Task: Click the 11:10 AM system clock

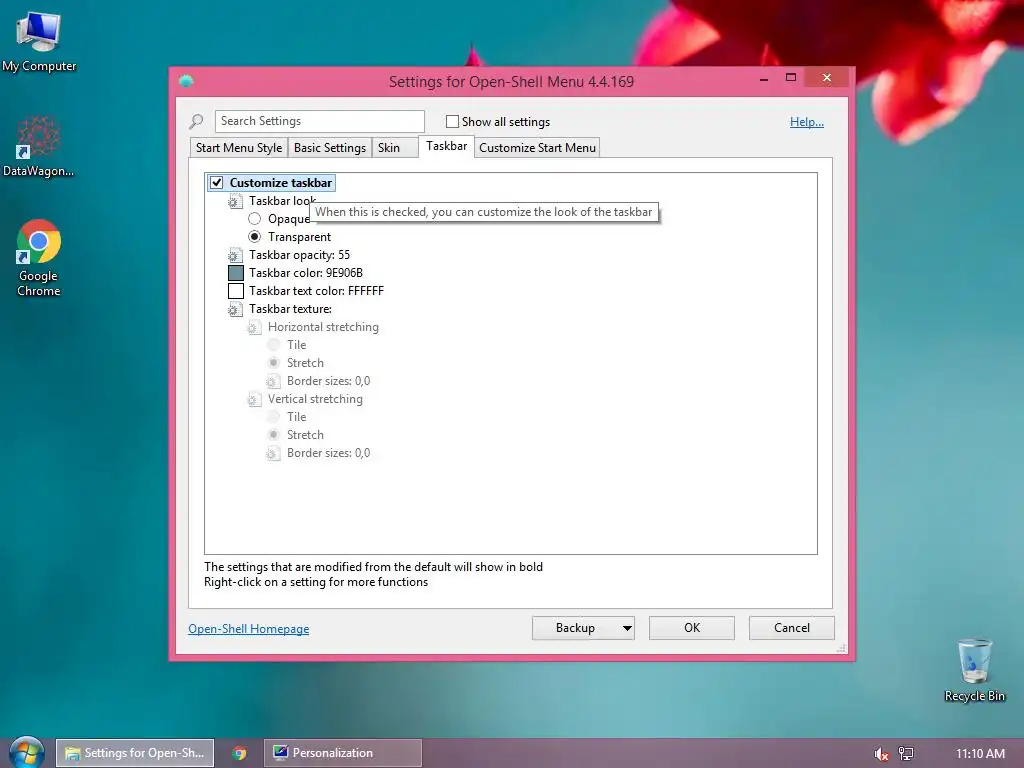Action: [x=980, y=754]
